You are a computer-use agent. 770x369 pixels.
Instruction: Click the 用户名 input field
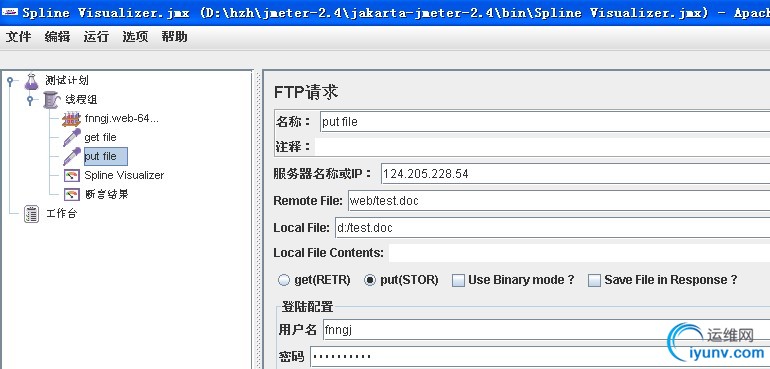(546, 330)
